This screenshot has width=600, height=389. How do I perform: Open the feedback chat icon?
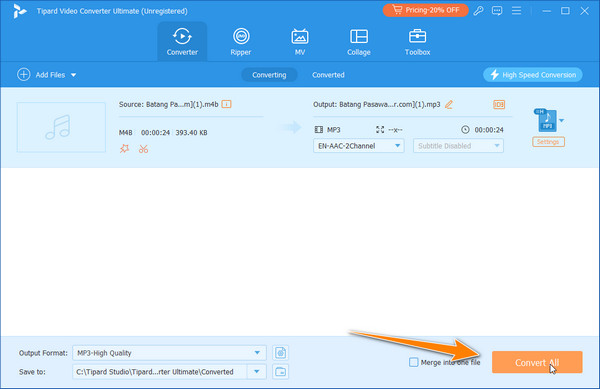coord(497,11)
